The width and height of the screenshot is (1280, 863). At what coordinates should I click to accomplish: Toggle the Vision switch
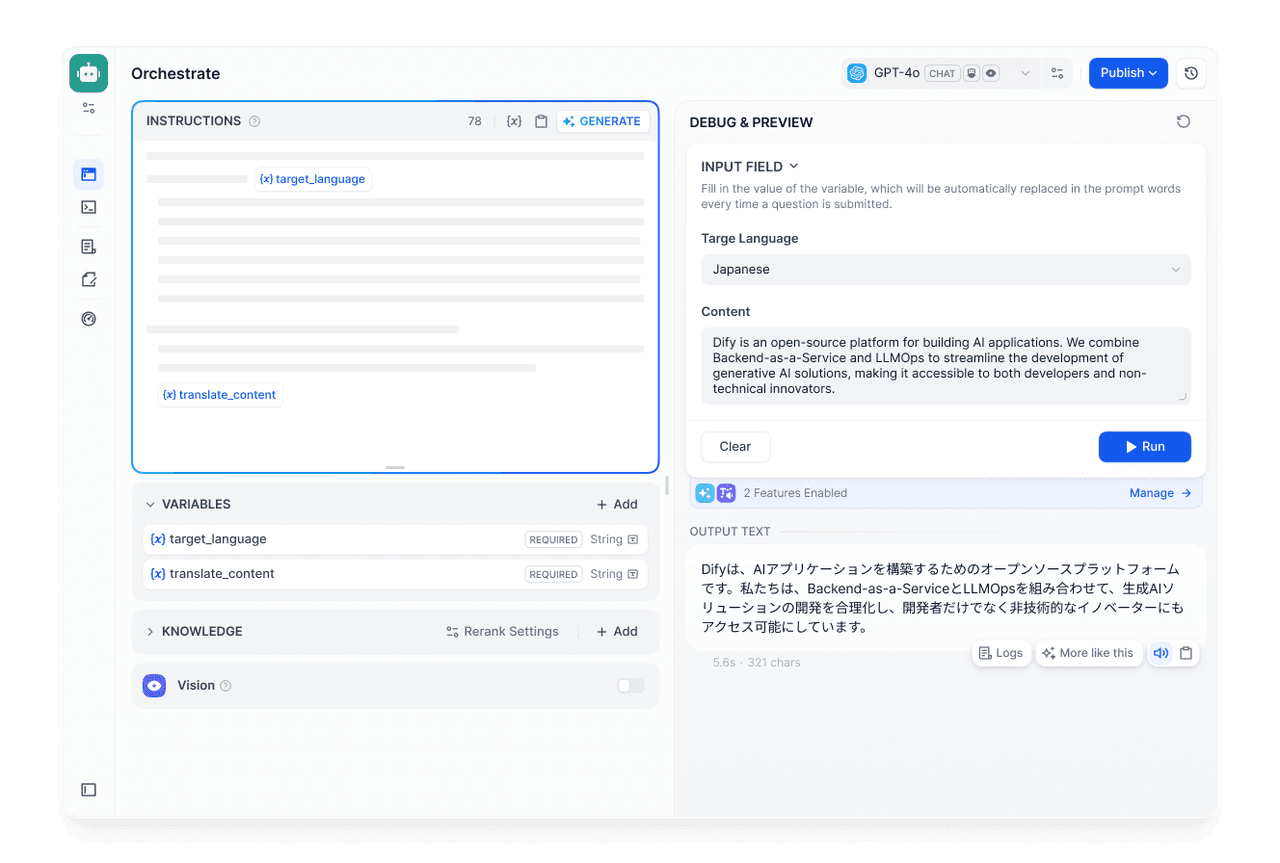pos(631,686)
